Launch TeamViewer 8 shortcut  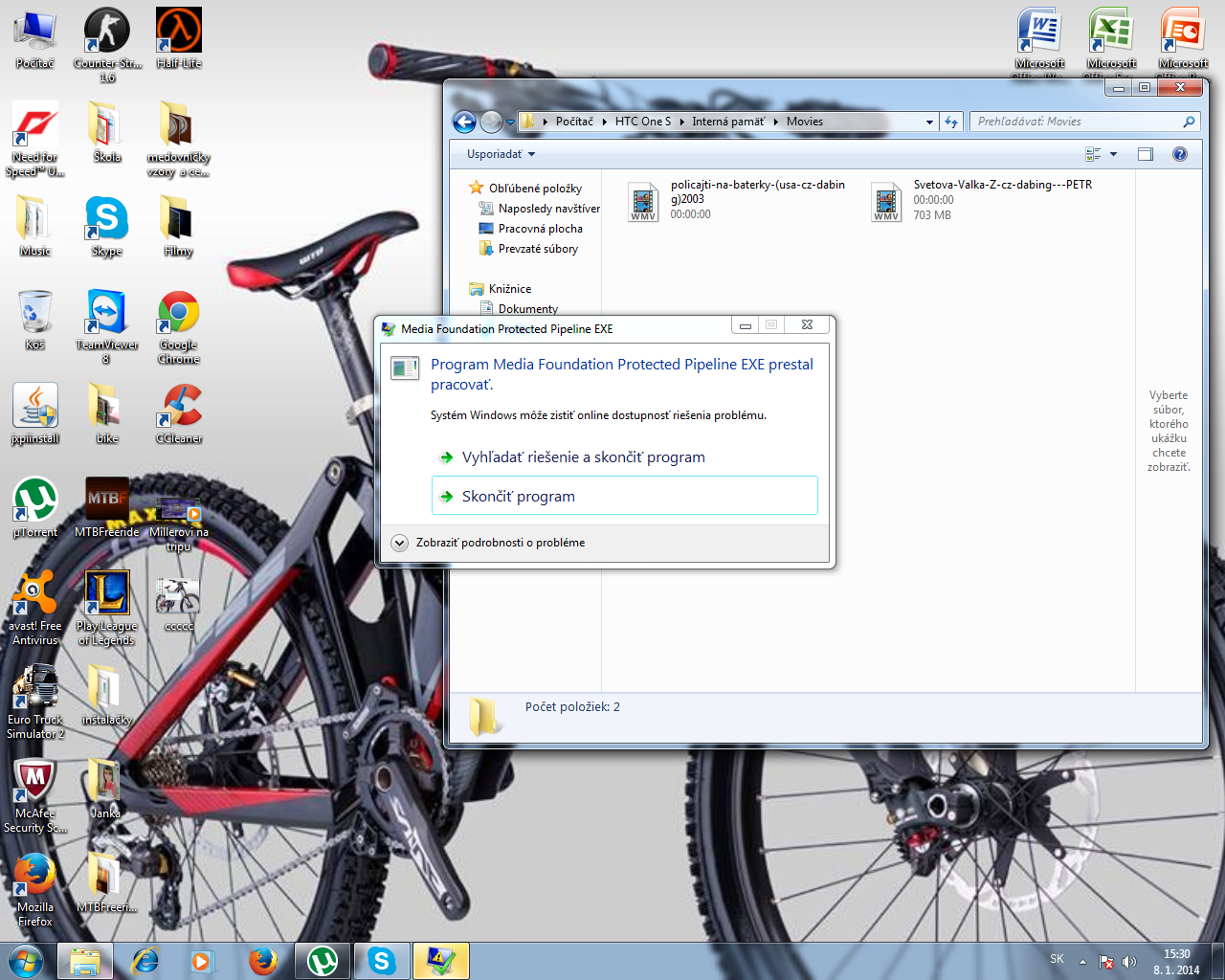pos(107,327)
